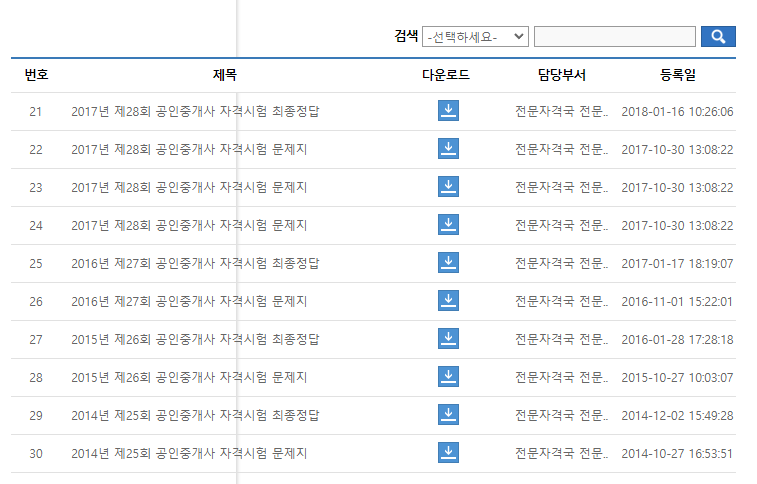Screen dimensions: 757x484
Task: Click the 담당부서 column header
Action: (561, 75)
